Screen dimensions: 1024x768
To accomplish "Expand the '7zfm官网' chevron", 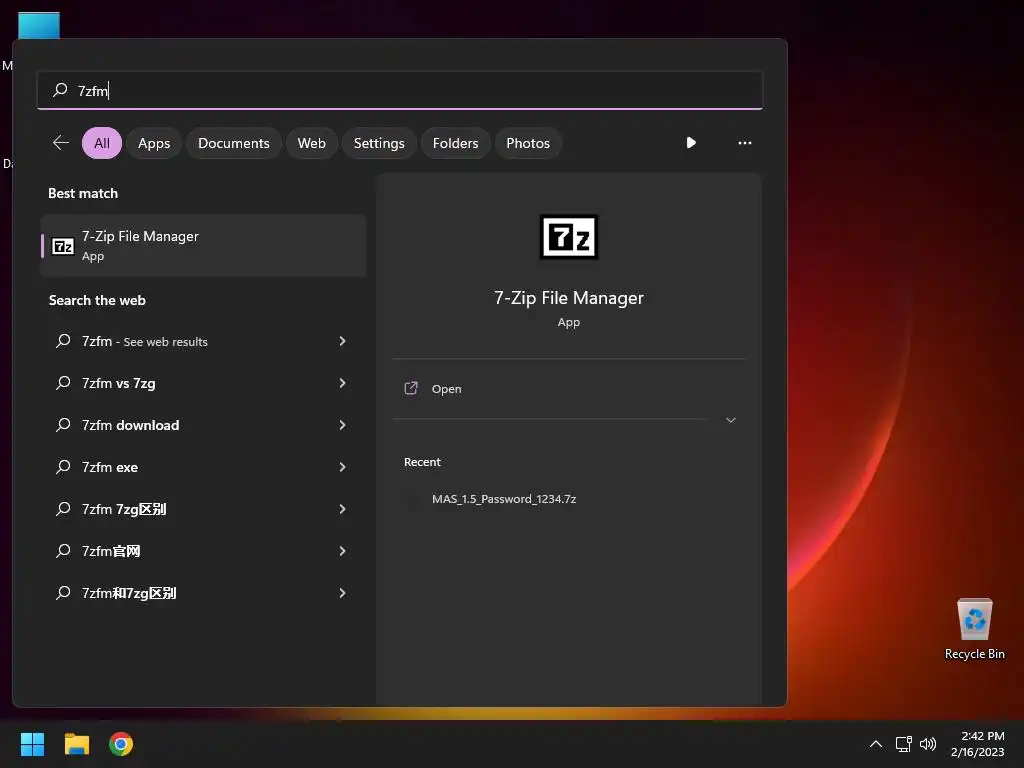I will pyautogui.click(x=342, y=551).
